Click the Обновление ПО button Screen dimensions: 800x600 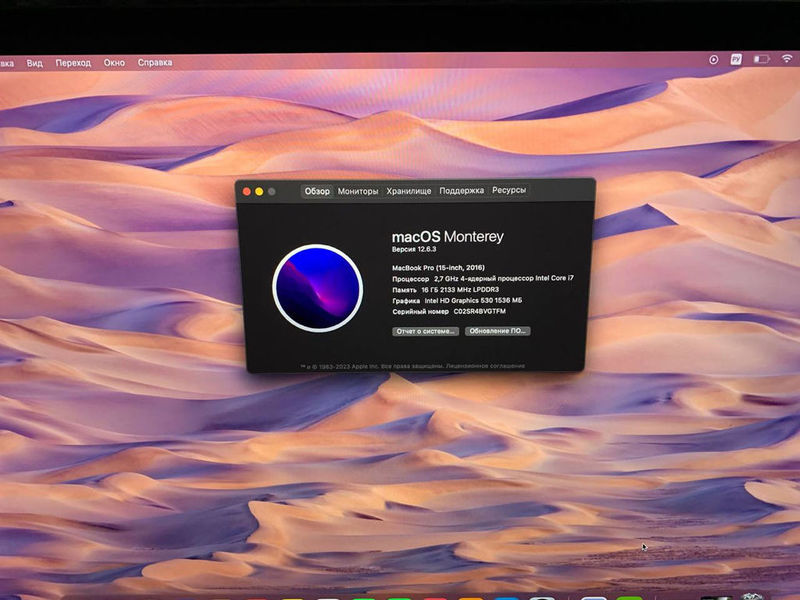click(x=497, y=331)
